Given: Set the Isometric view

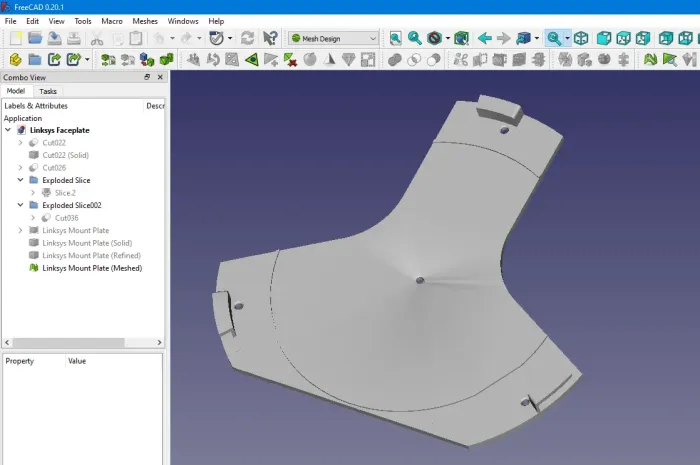Looking at the screenshot, I should [x=581, y=38].
